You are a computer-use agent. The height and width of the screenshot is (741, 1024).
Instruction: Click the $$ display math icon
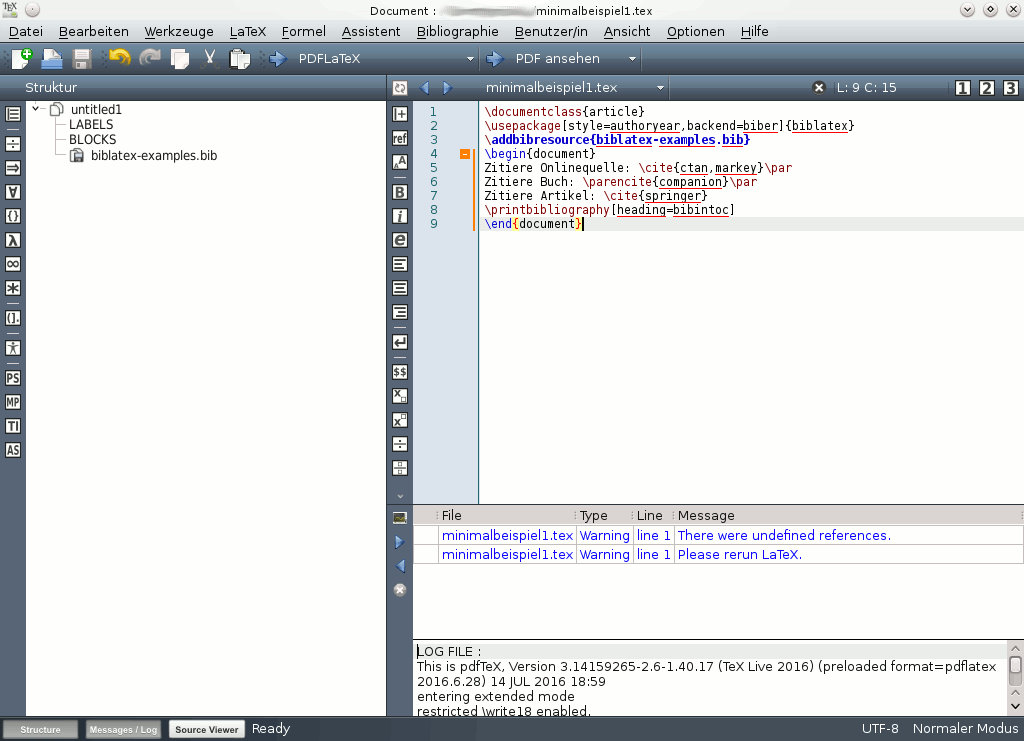pos(400,372)
